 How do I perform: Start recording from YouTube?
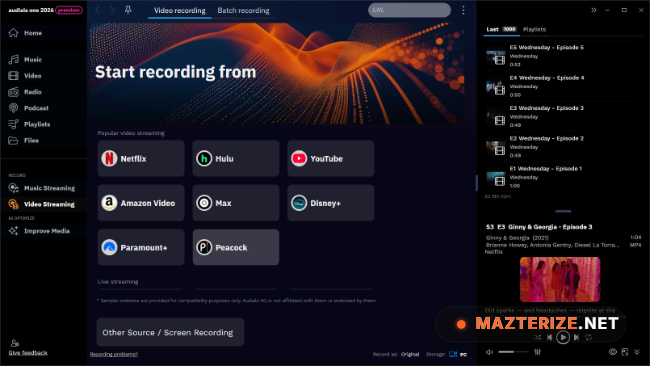[x=331, y=158]
